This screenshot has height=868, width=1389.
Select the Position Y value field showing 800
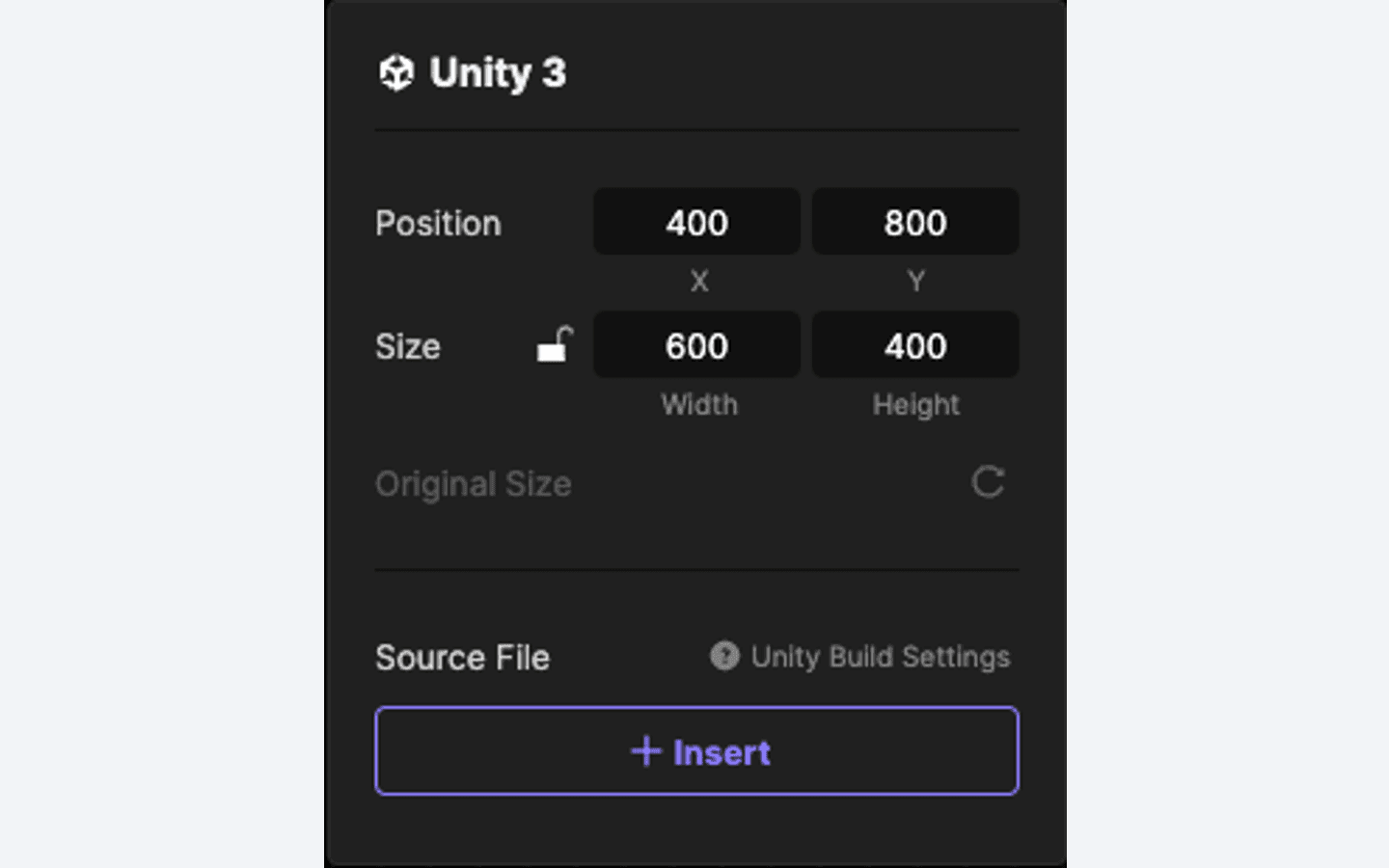click(x=914, y=222)
